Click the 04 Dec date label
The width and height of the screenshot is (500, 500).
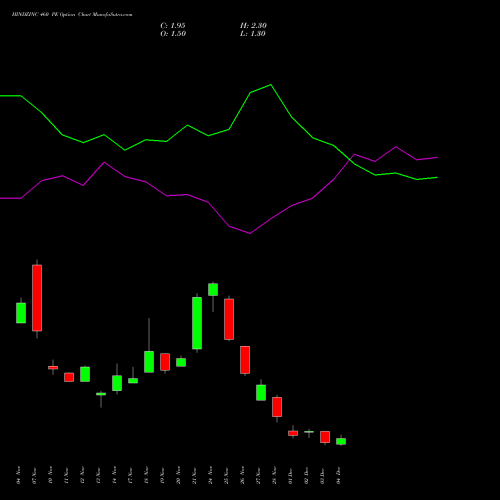coord(338,476)
